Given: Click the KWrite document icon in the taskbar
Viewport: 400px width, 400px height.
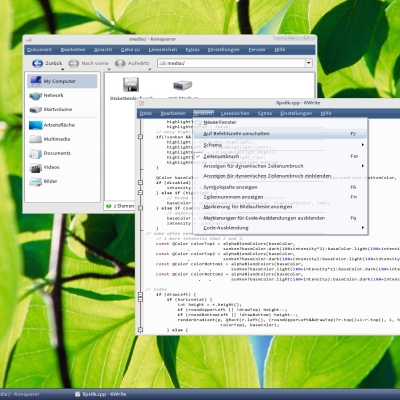Looking at the screenshot, I should (x=77, y=394).
